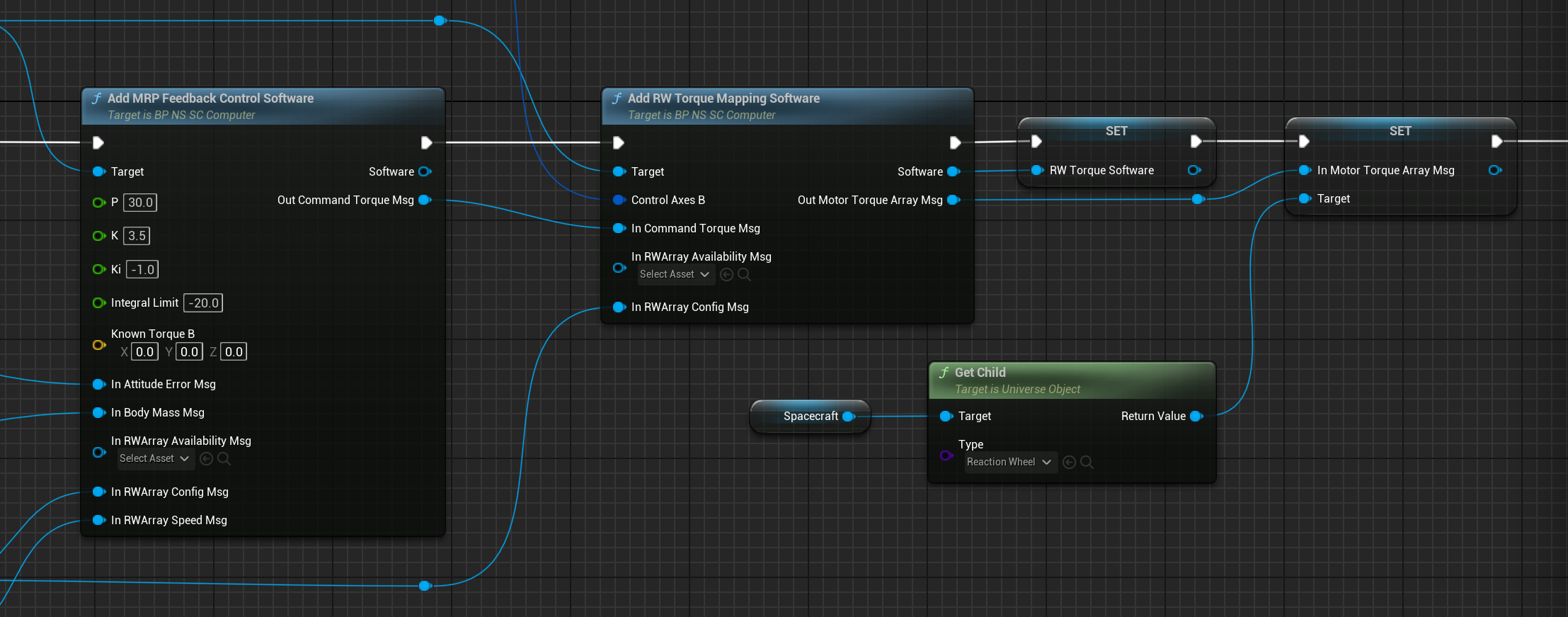Screen dimensions: 1568x617
Task: Click Out Command Torque Msg output pin
Action: (425, 200)
